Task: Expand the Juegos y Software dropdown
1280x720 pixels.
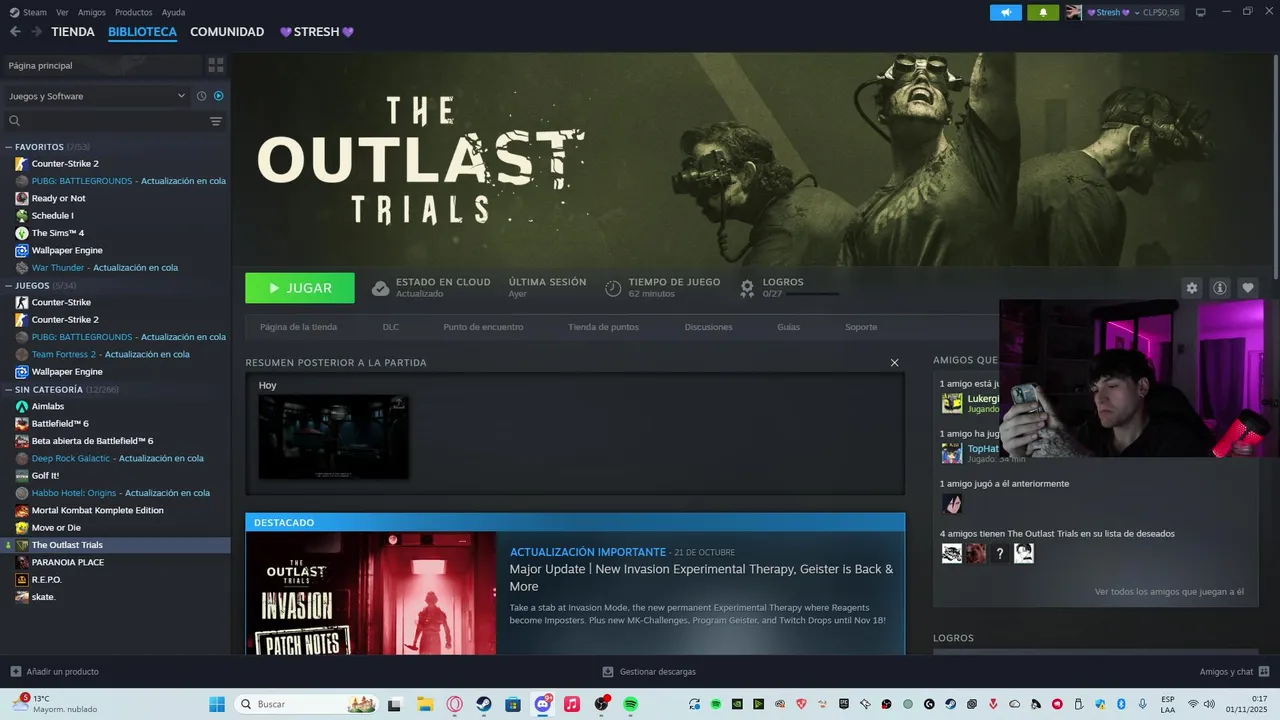Action: pos(97,96)
